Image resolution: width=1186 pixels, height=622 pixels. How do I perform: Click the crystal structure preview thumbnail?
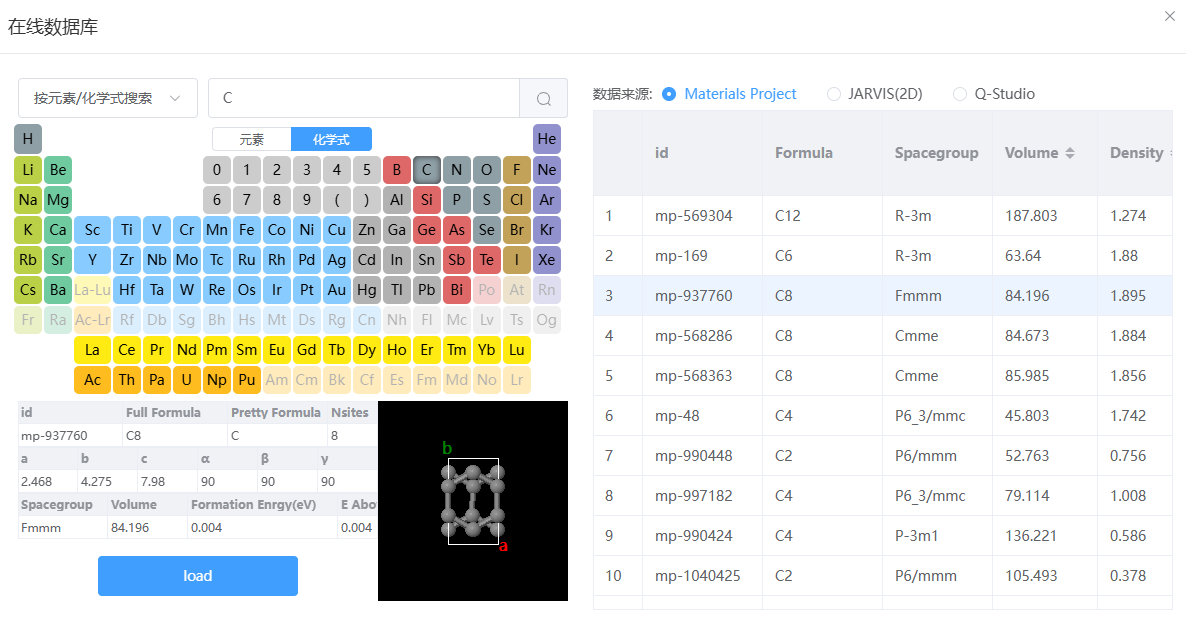pos(473,501)
